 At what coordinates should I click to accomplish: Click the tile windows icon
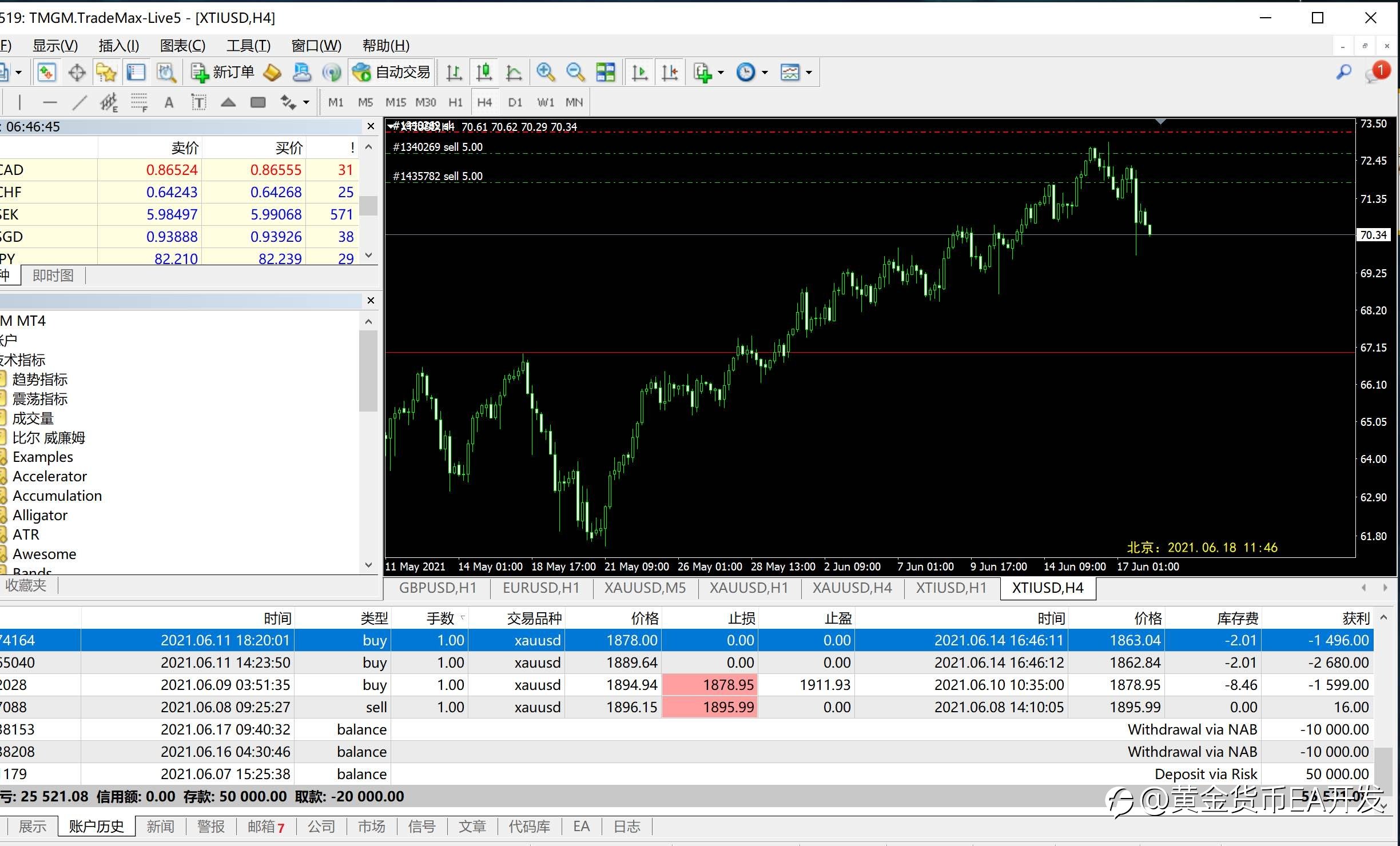point(606,73)
